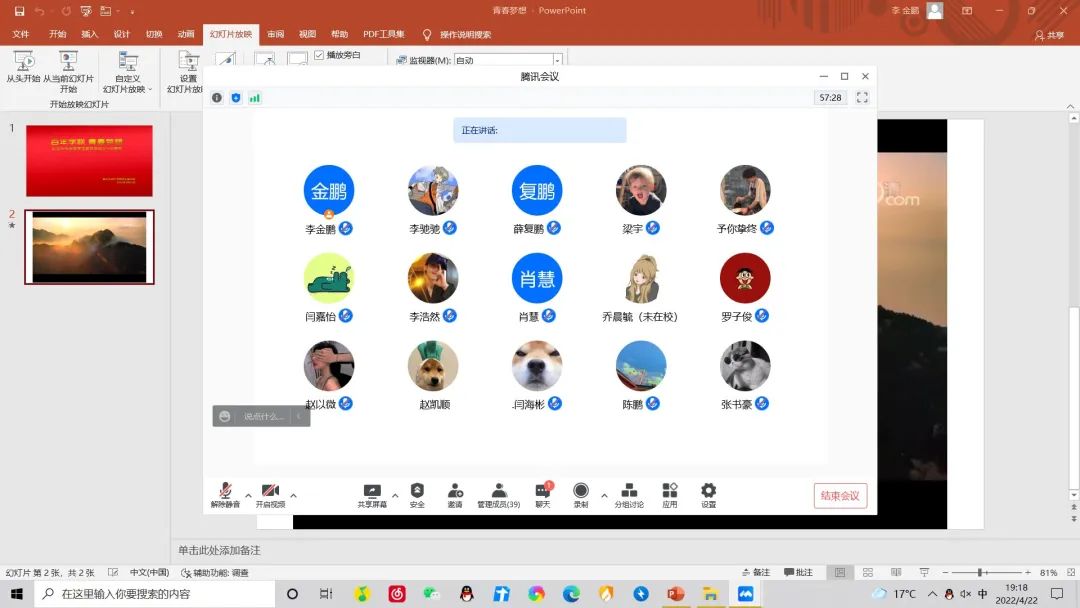Open 管理成员 member management
Viewport: 1080px width, 608px height.
[498, 494]
